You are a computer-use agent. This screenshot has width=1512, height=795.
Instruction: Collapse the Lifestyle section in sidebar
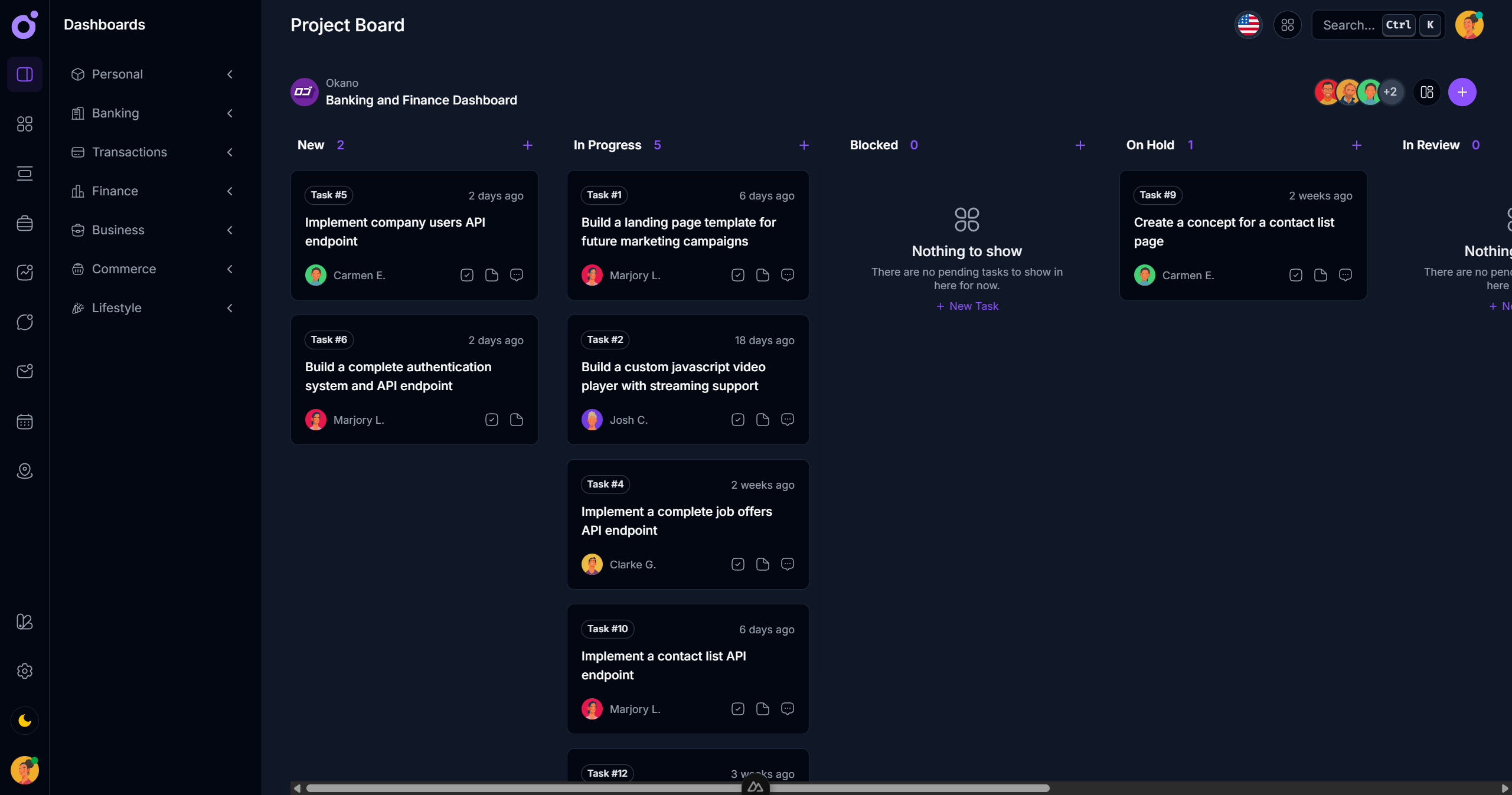tap(230, 308)
